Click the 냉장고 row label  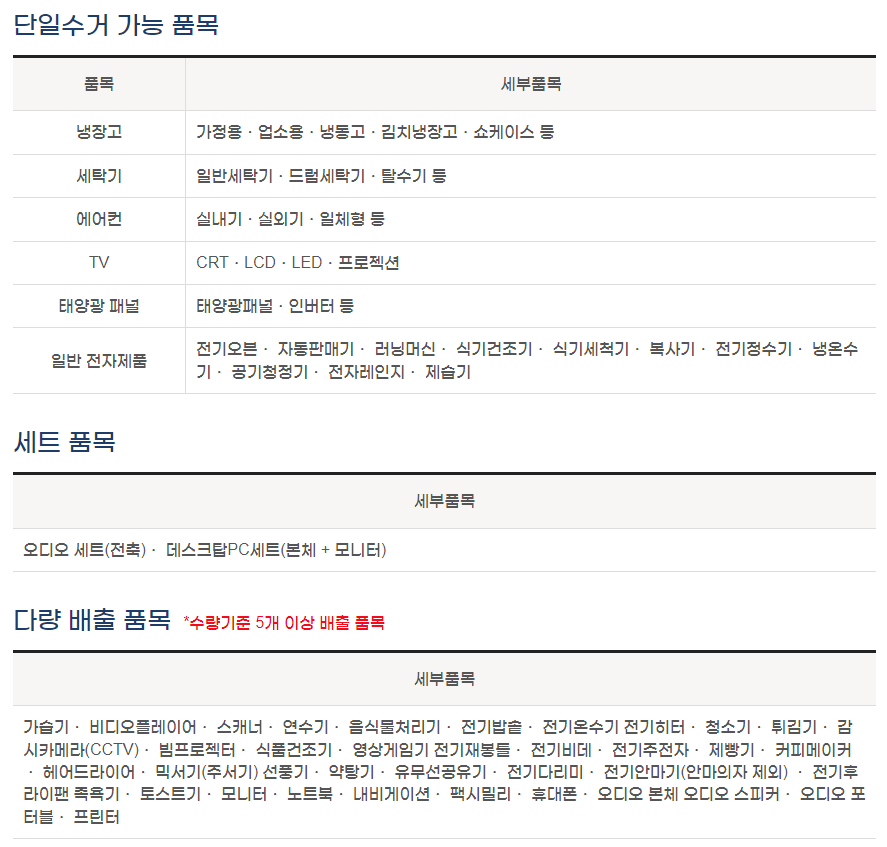pyautogui.click(x=99, y=132)
